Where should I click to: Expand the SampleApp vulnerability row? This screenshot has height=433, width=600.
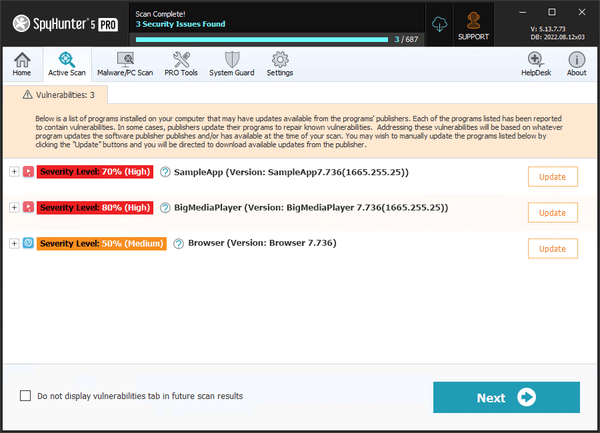pos(14,172)
